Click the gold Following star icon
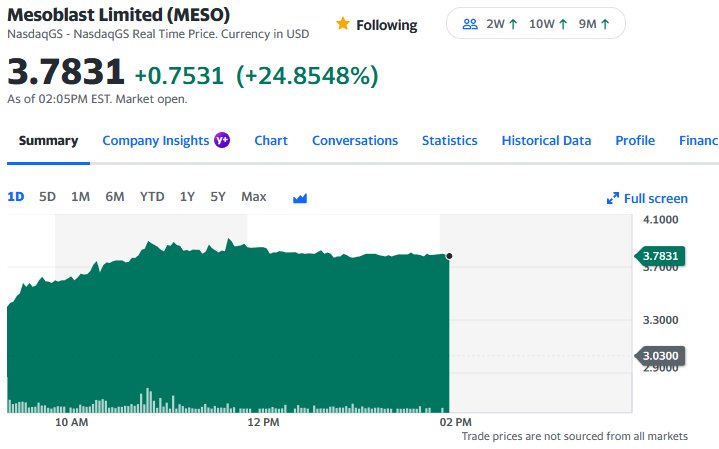The height and width of the screenshot is (449, 719). [x=343, y=24]
